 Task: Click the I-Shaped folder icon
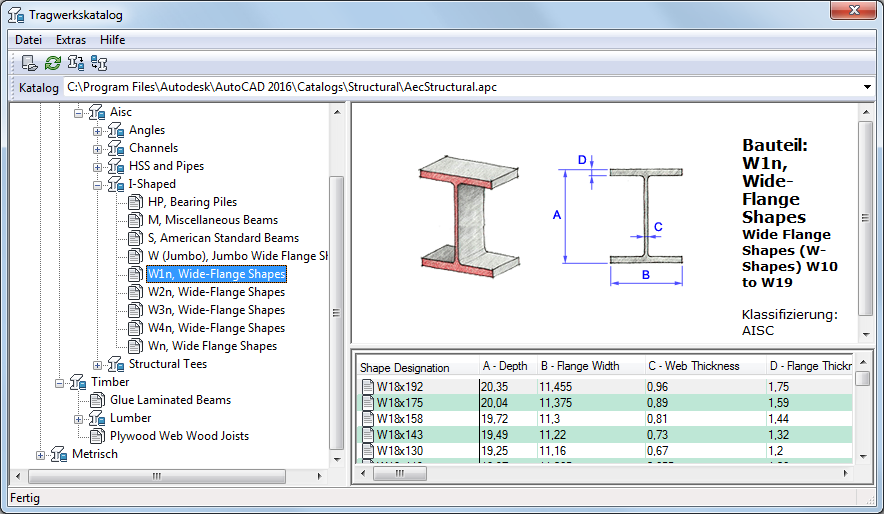116,184
